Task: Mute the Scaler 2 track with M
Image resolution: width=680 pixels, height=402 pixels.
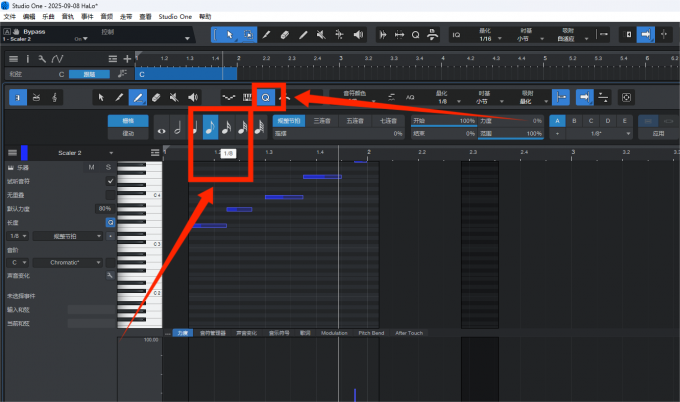Action: click(92, 167)
